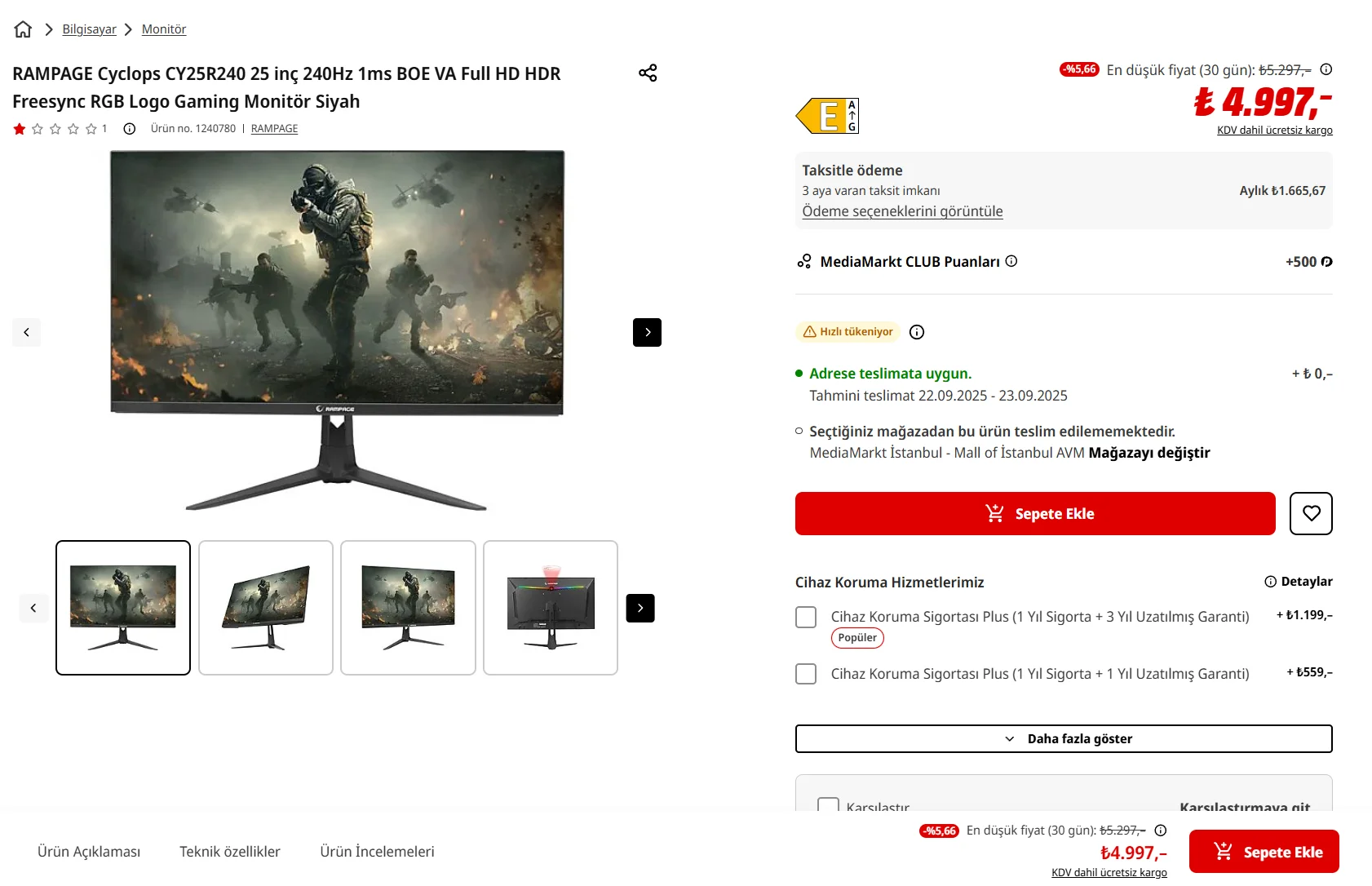Open info icon beside Hızlı tükeniyor
1372x886 pixels.
point(917,332)
